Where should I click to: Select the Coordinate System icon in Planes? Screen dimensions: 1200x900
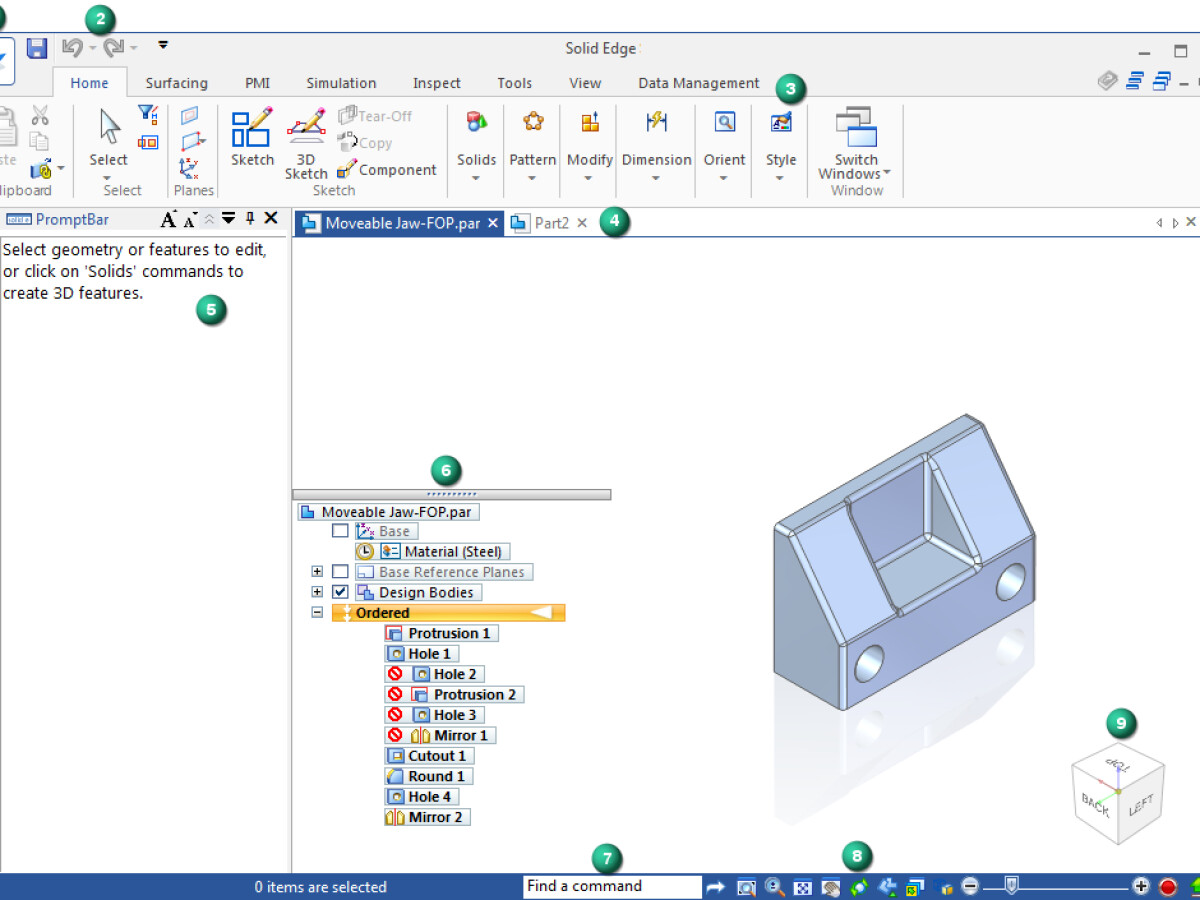click(x=189, y=168)
